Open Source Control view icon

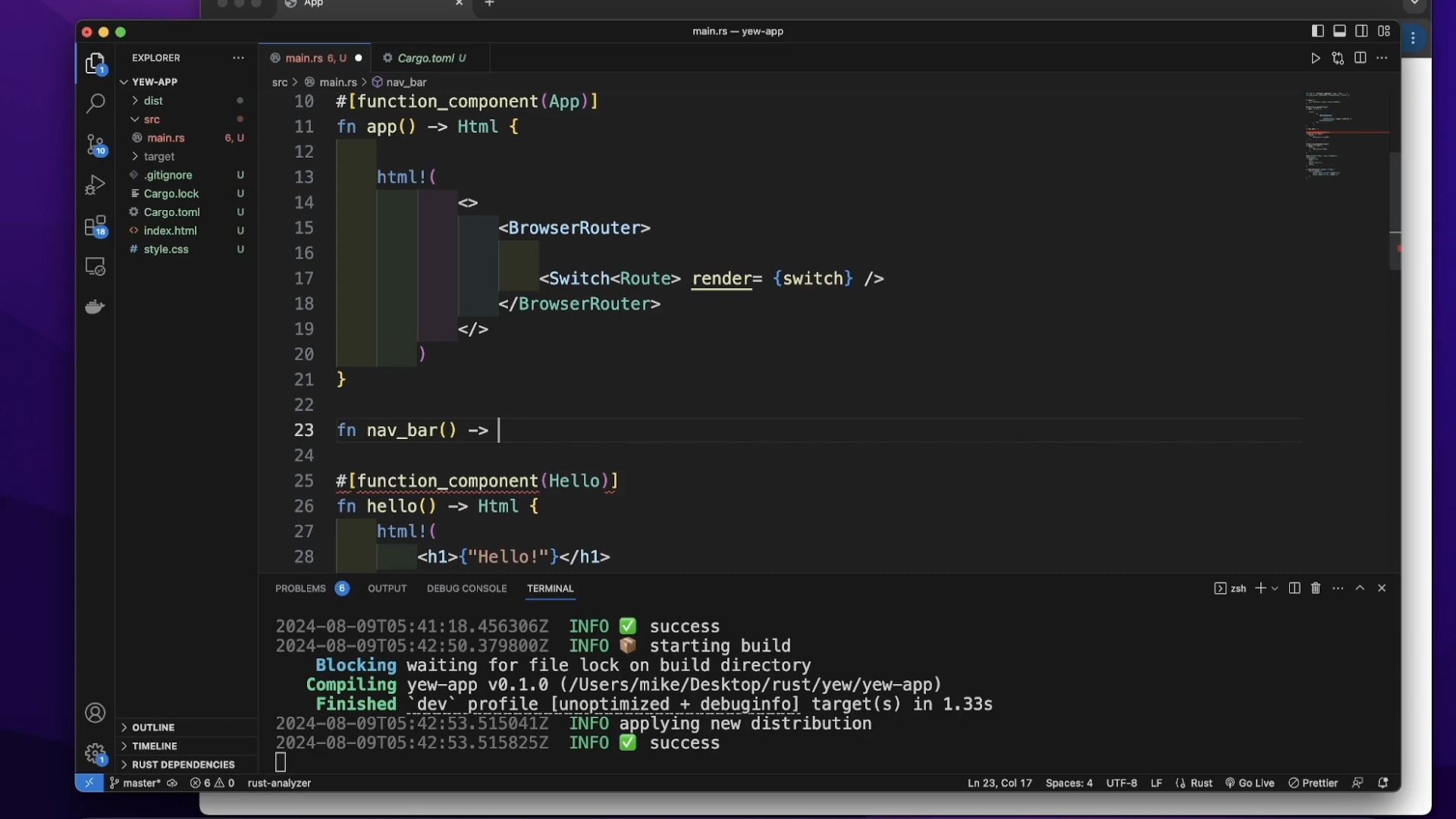coord(96,145)
